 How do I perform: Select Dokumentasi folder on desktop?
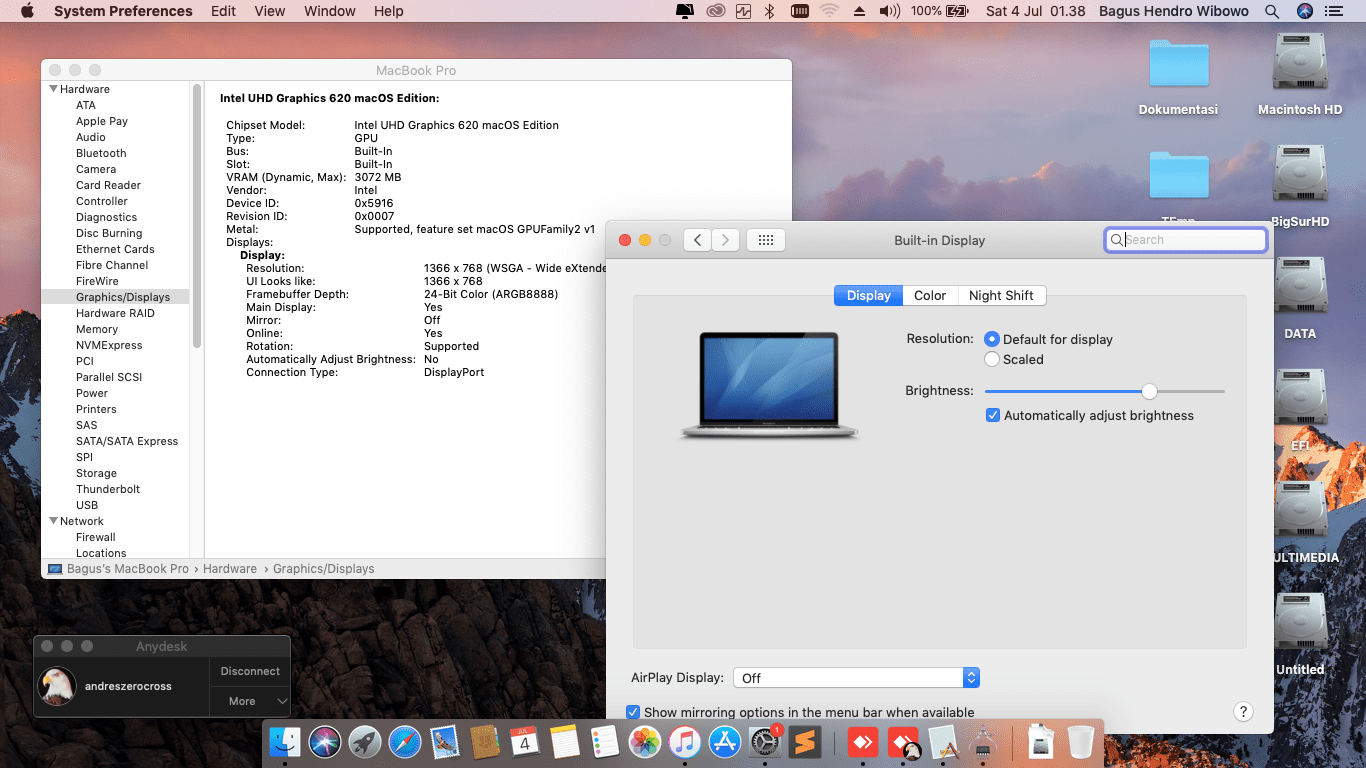[x=1178, y=77]
